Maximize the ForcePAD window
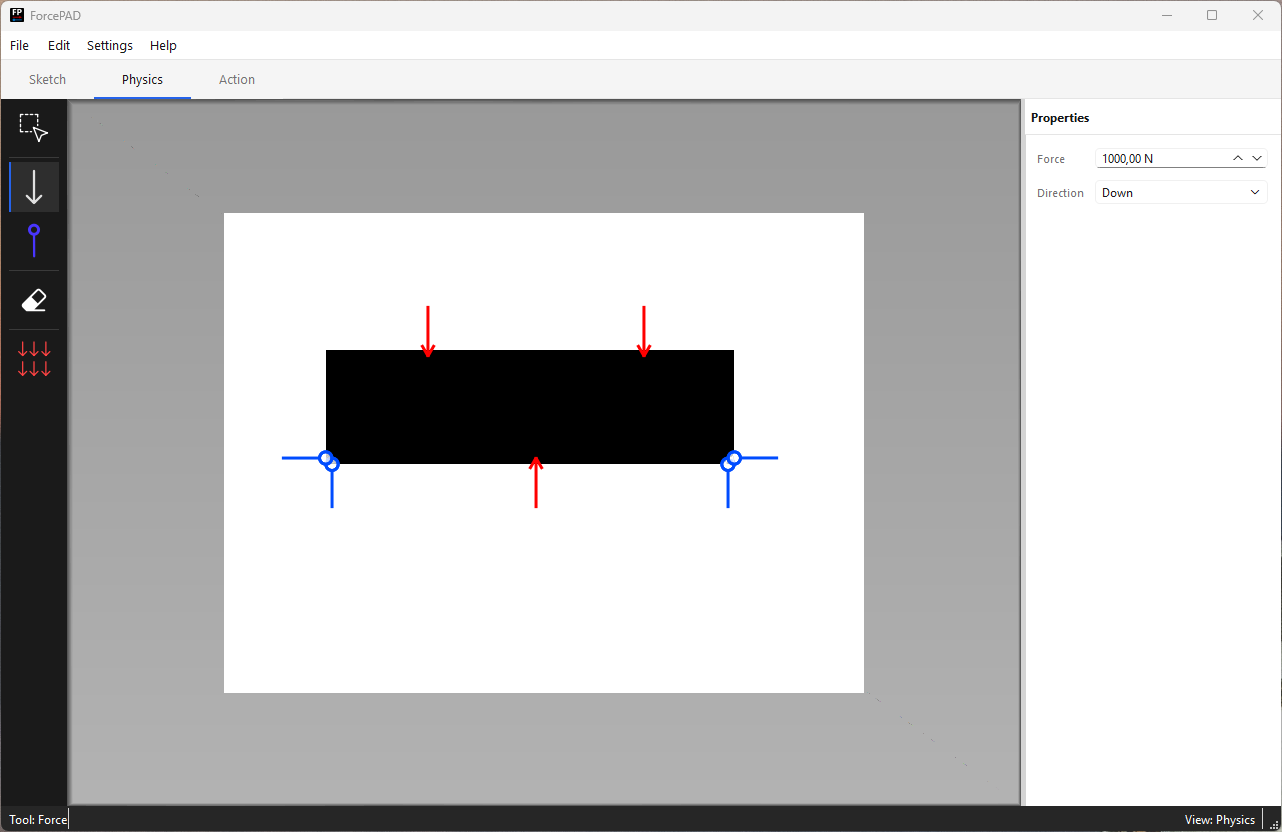 pos(1212,15)
